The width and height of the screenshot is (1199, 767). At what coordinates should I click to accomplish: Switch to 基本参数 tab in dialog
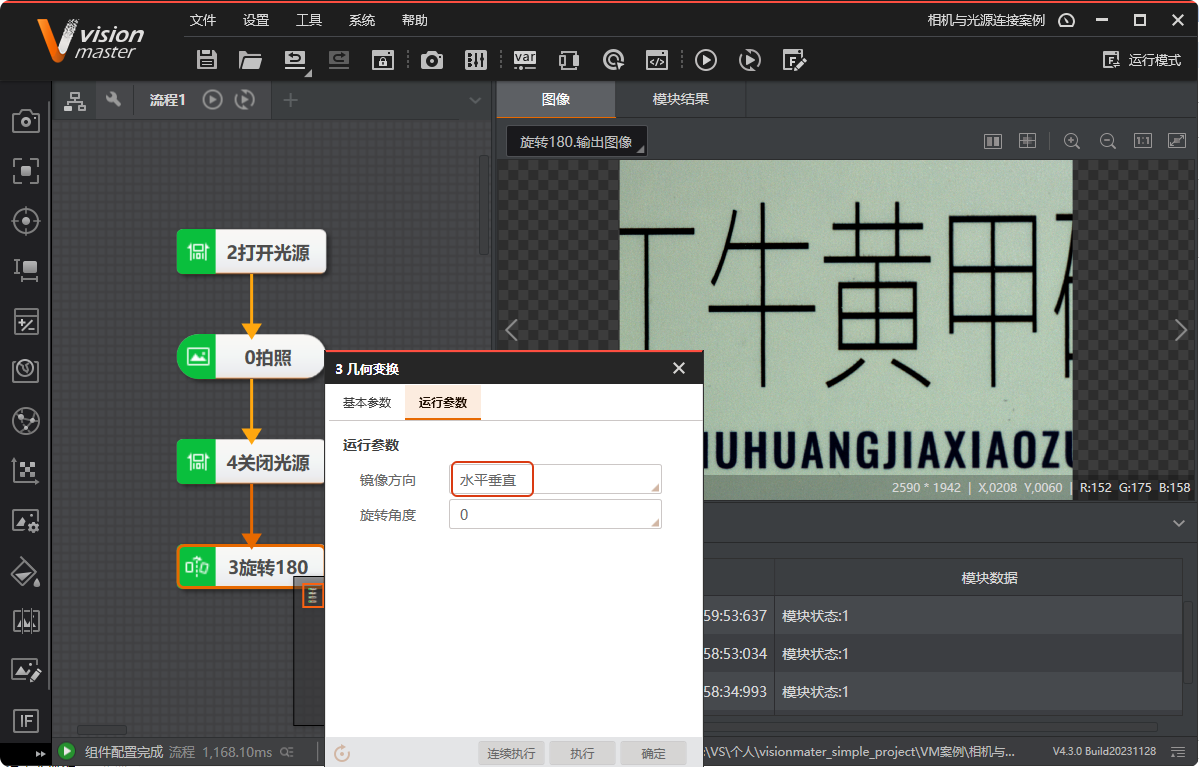(367, 402)
